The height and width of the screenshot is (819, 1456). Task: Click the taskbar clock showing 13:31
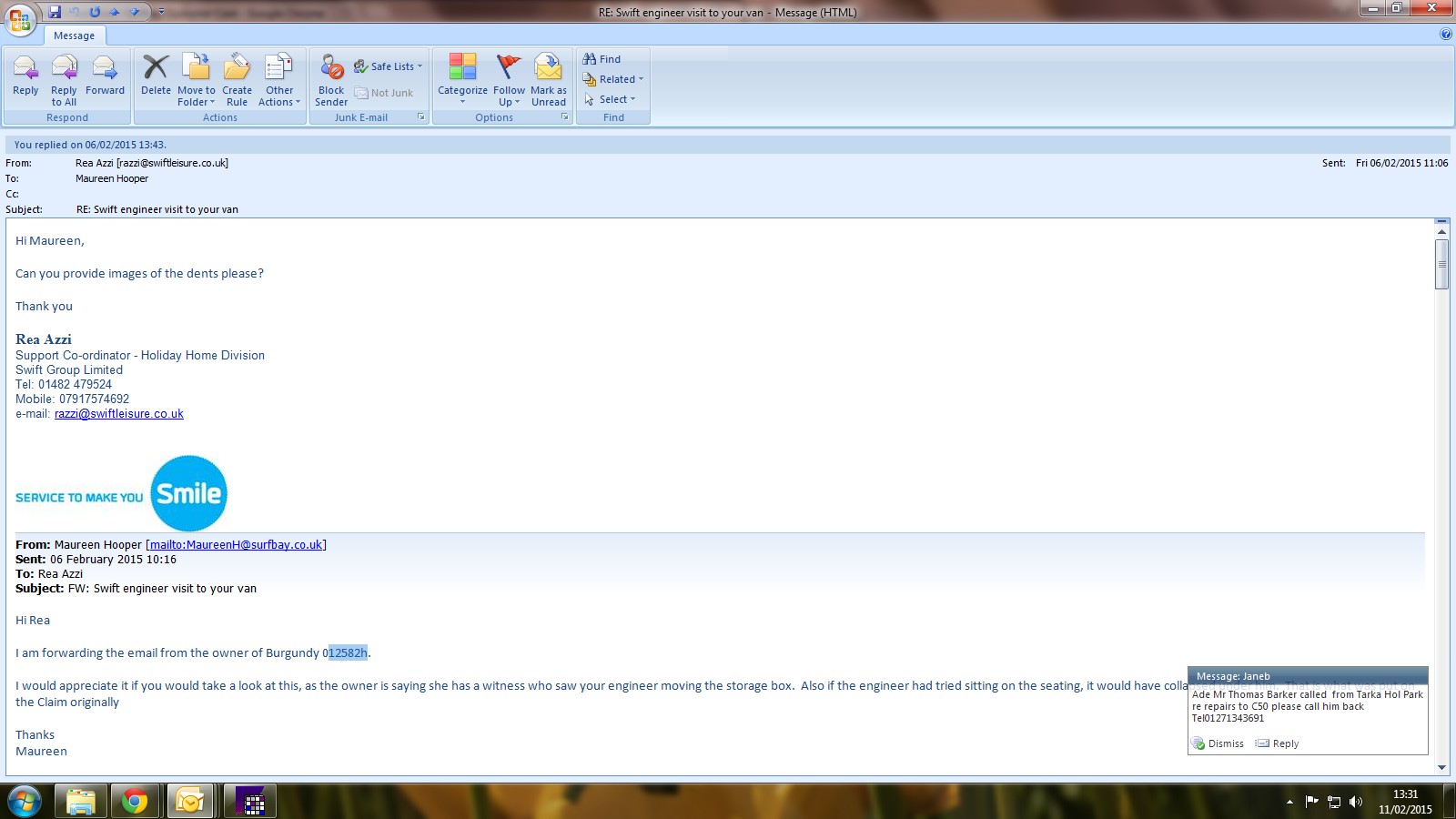(x=1405, y=802)
